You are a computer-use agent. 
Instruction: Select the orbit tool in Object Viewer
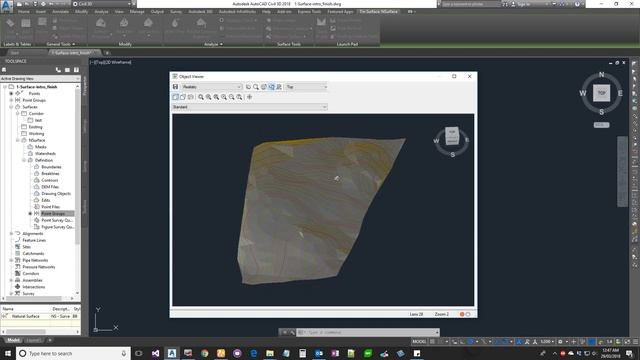264,87
